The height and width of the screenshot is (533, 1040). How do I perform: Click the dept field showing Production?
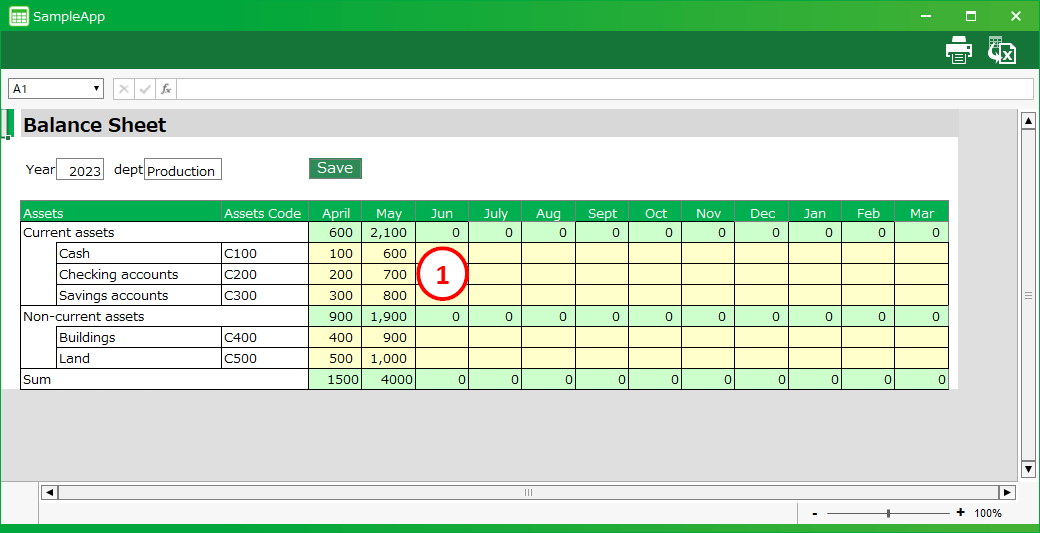coord(183,170)
